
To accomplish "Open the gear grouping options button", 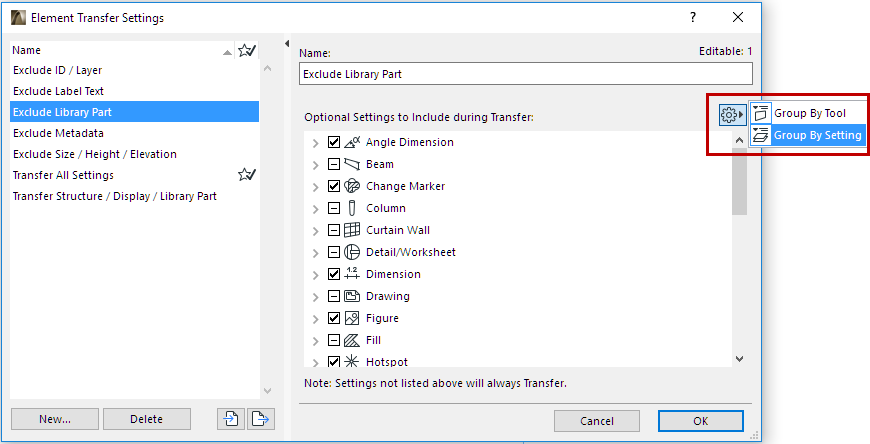I will point(732,115).
